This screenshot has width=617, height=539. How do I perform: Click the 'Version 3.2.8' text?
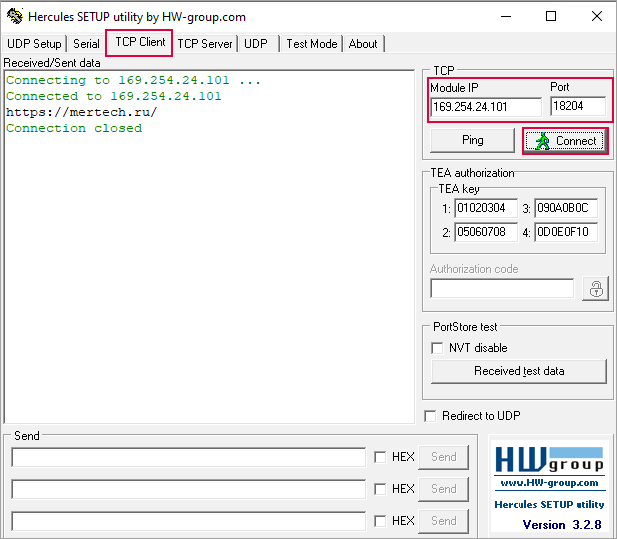[562, 525]
